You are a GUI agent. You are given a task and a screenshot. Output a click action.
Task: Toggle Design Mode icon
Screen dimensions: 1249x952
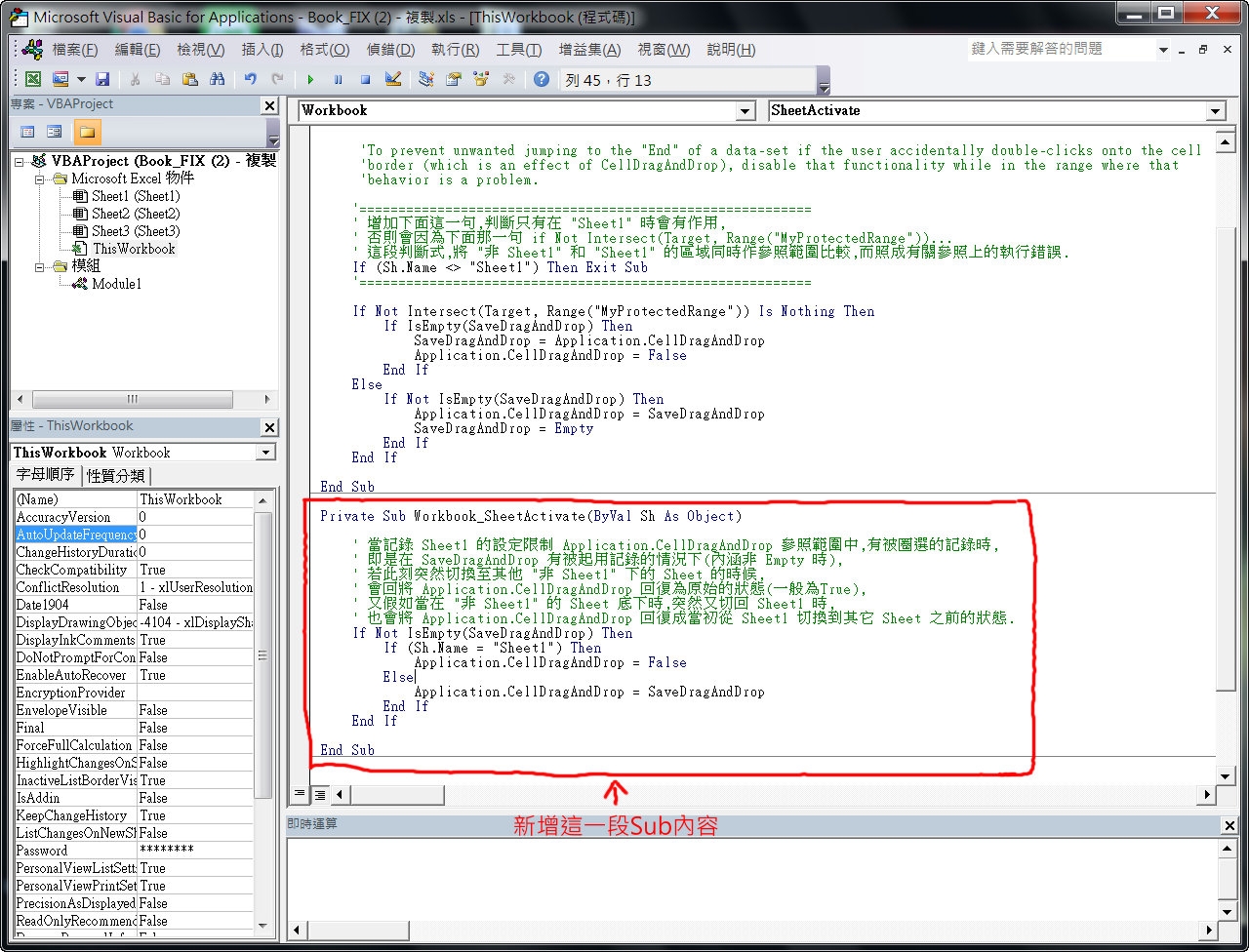pos(393,80)
